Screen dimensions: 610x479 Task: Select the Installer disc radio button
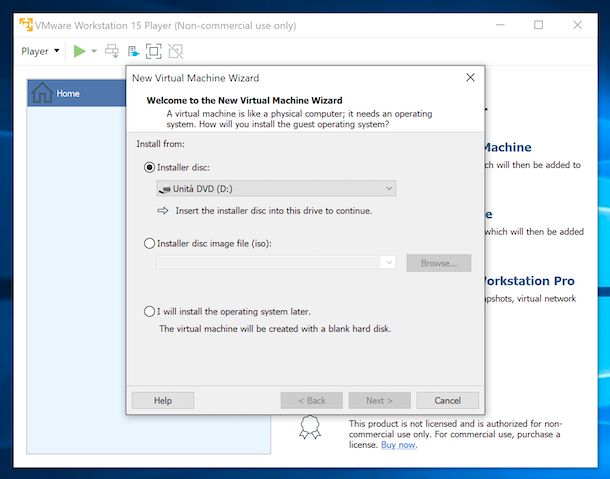coord(149,167)
